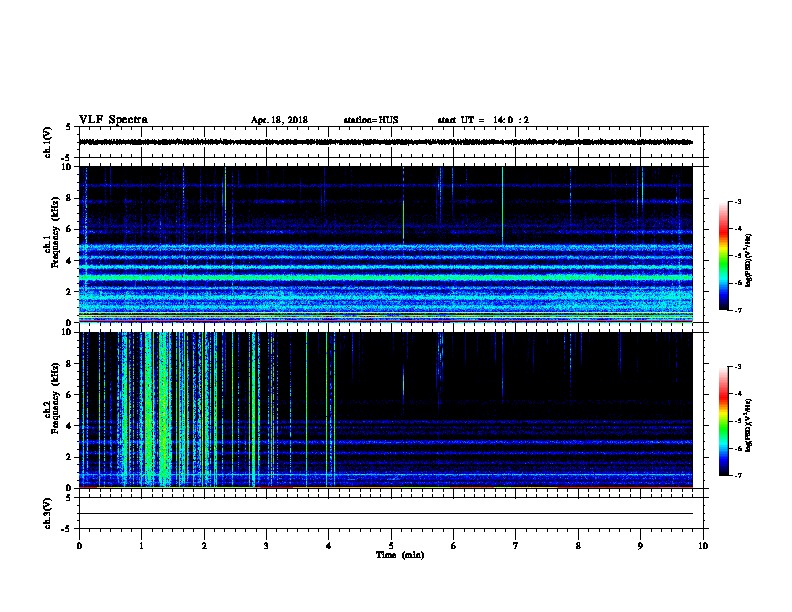The width and height of the screenshot is (792, 612).
Task: Click time axis tick label "2"
Action: tap(204, 546)
